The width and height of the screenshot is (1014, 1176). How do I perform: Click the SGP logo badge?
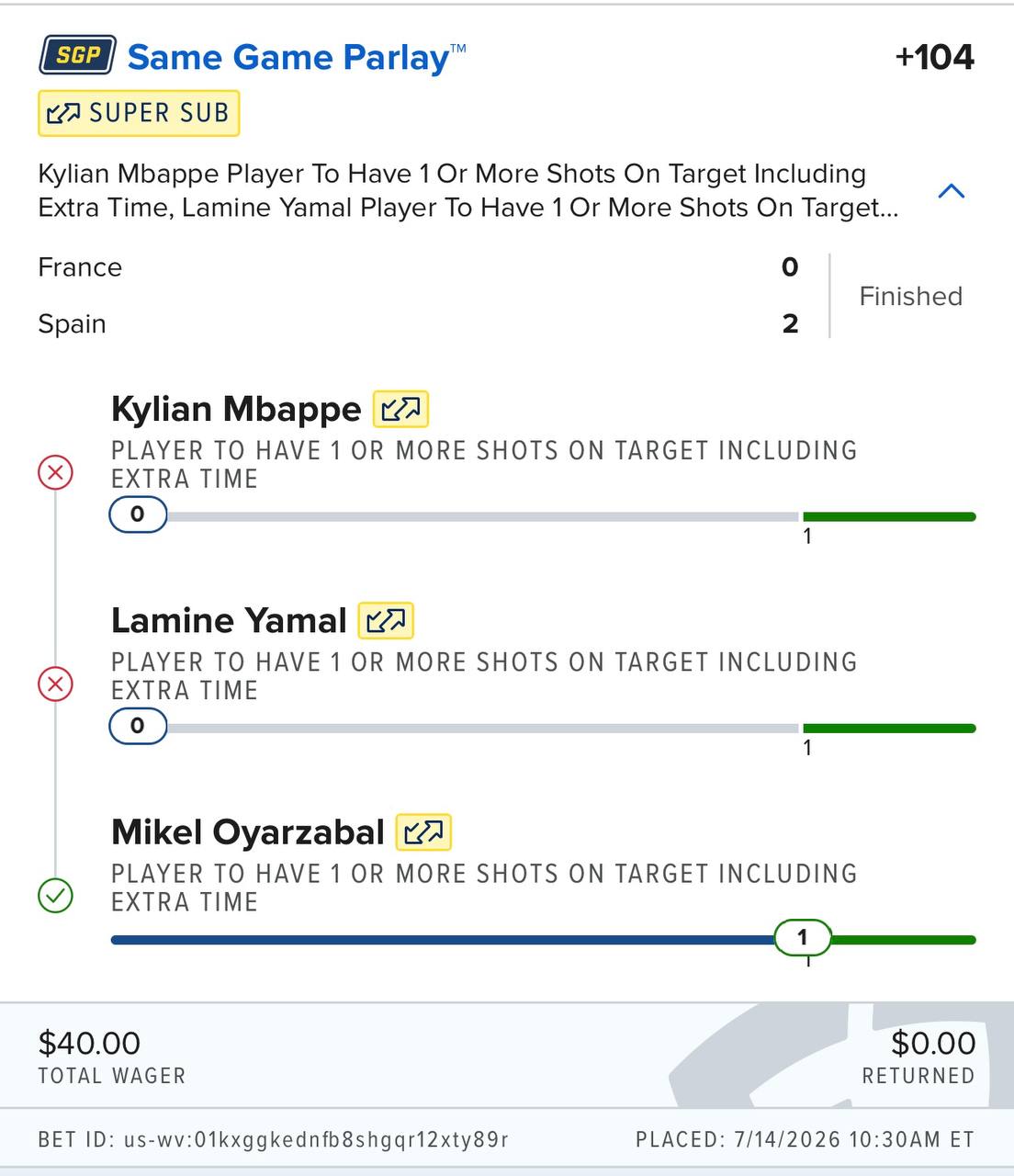77,55
